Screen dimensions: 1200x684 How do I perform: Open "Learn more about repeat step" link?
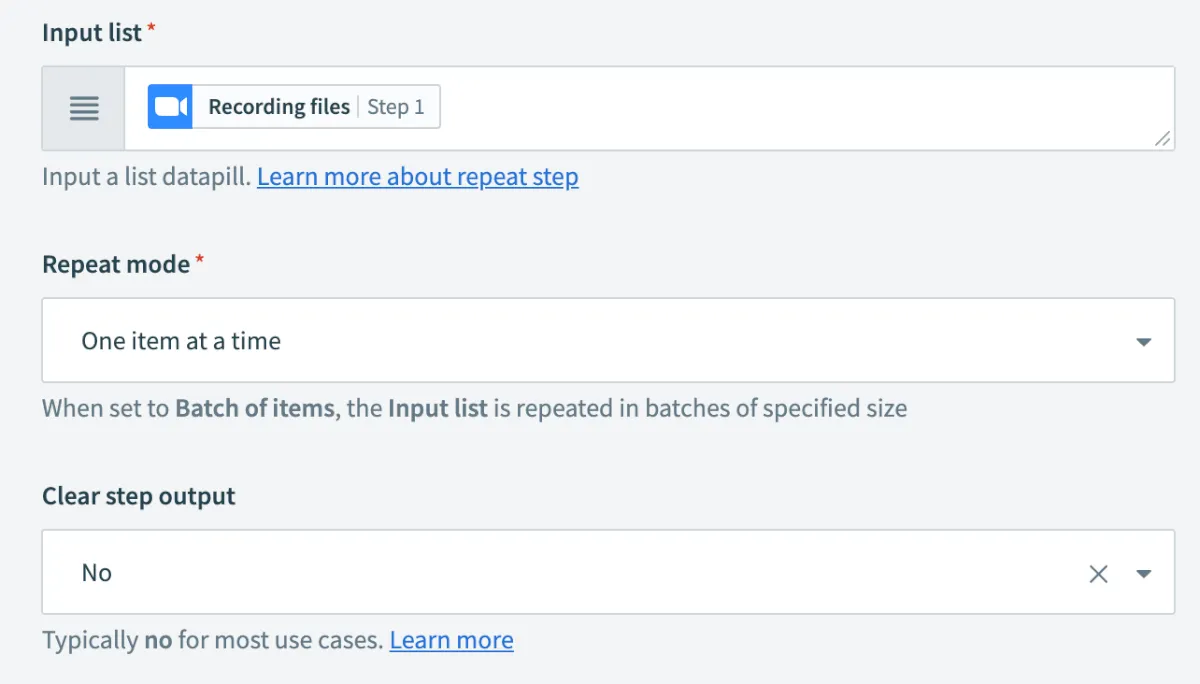click(417, 177)
